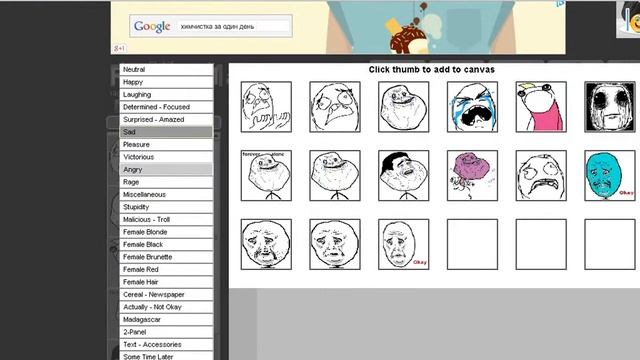This screenshot has width=640, height=360.
Task: Open the Female Blonde category
Action: click(x=166, y=232)
